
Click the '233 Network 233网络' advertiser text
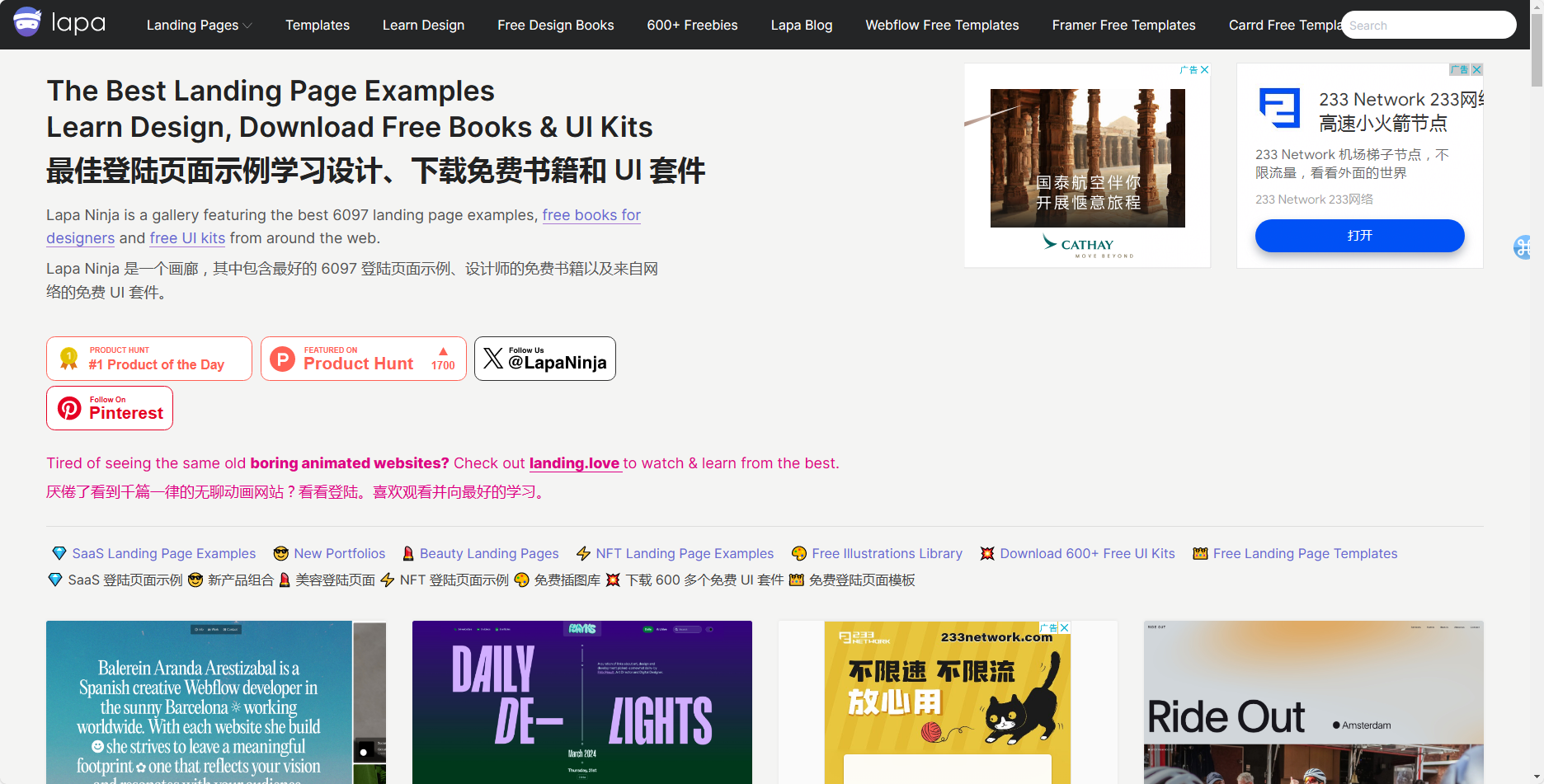coord(1314,200)
